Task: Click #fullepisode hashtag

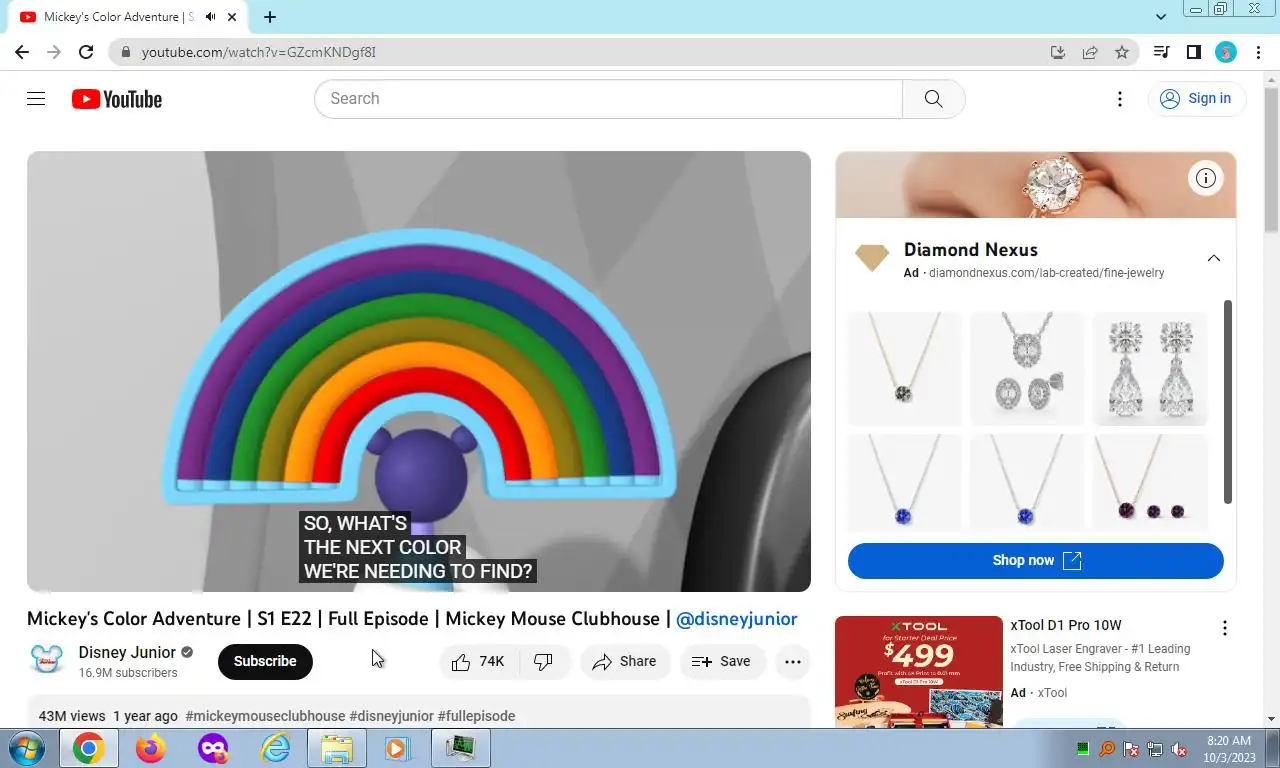Action: 476,716
